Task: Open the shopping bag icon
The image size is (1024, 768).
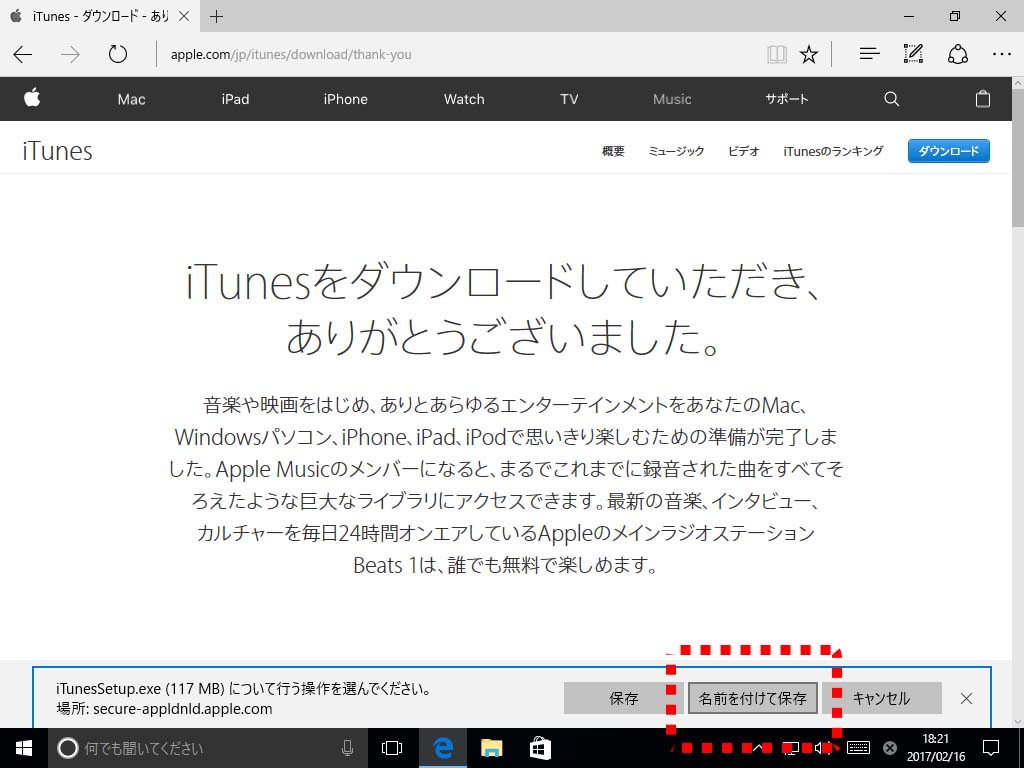Action: 983,99
